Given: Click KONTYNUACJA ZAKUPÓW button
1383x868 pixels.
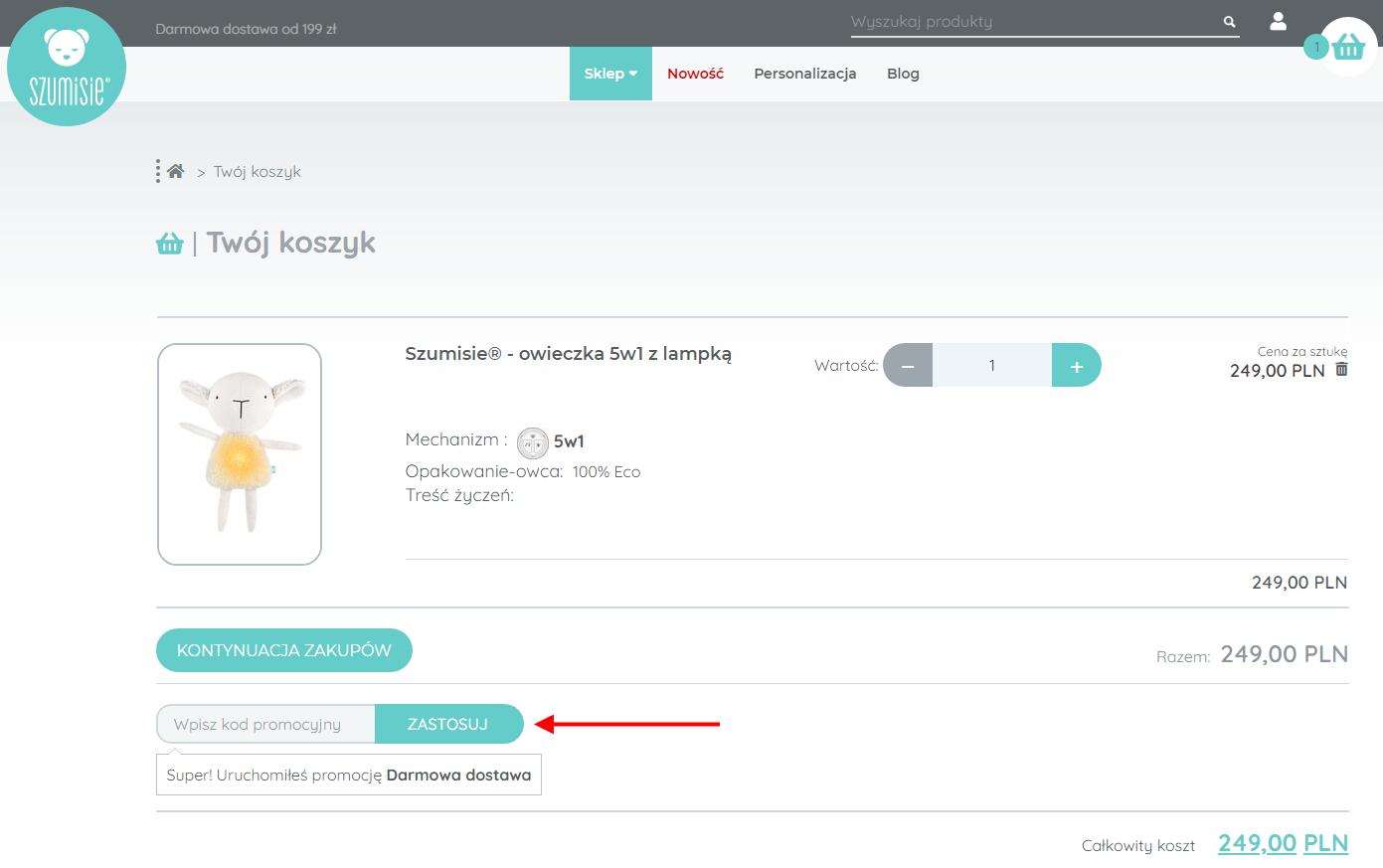Looking at the screenshot, I should pos(284,650).
